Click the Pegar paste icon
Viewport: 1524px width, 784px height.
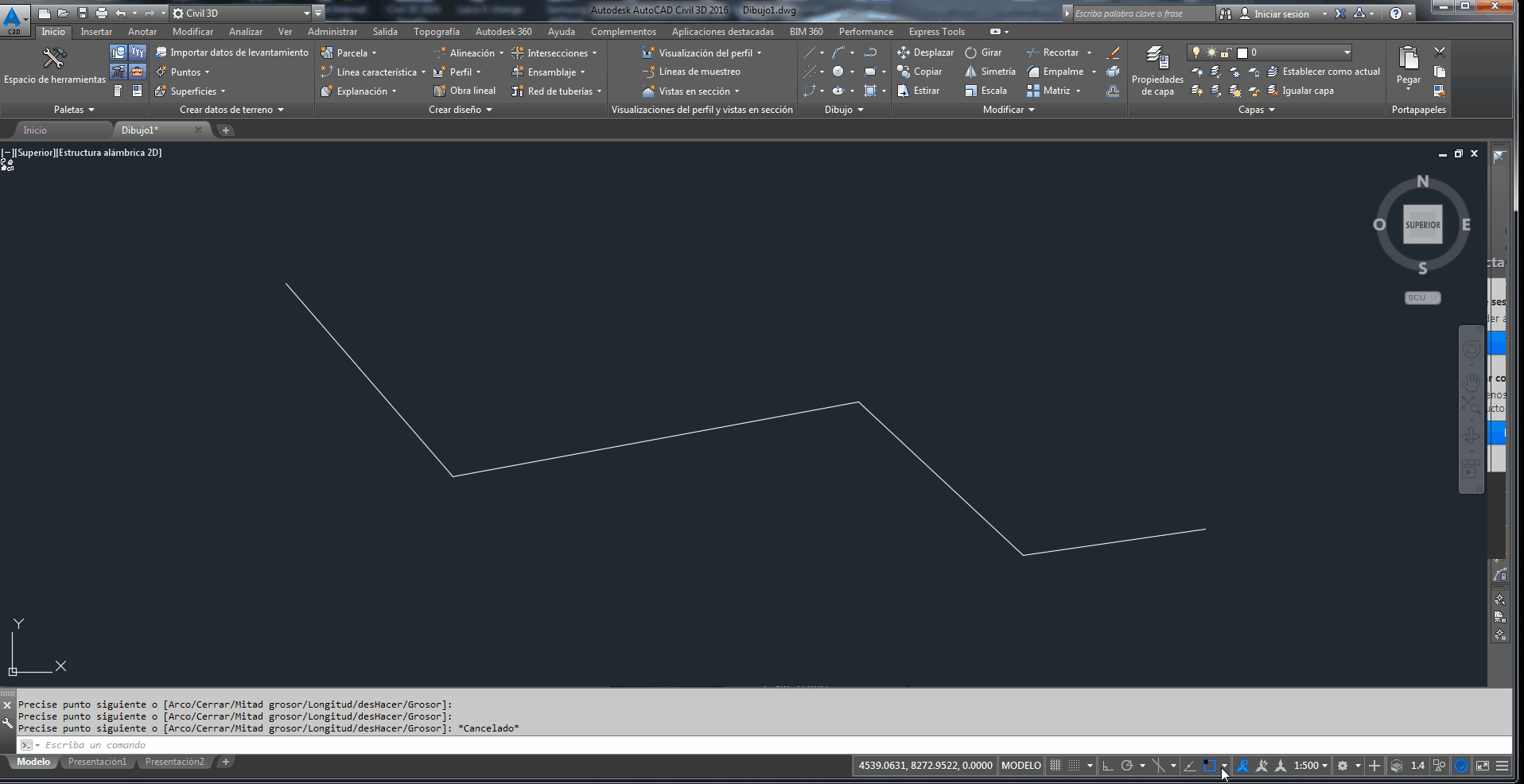point(1409,59)
